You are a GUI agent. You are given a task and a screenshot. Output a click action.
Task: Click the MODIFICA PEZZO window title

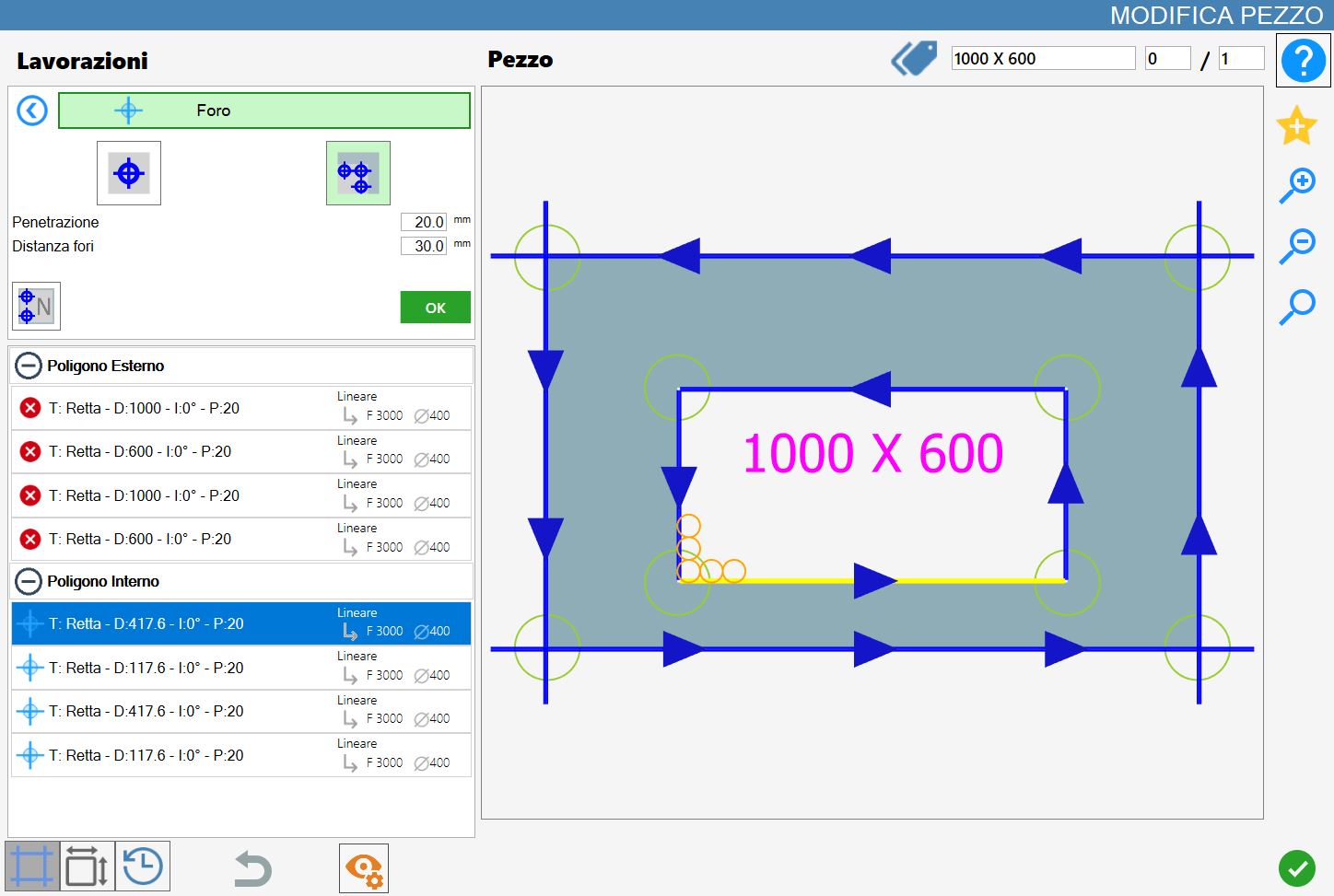pos(1216,15)
